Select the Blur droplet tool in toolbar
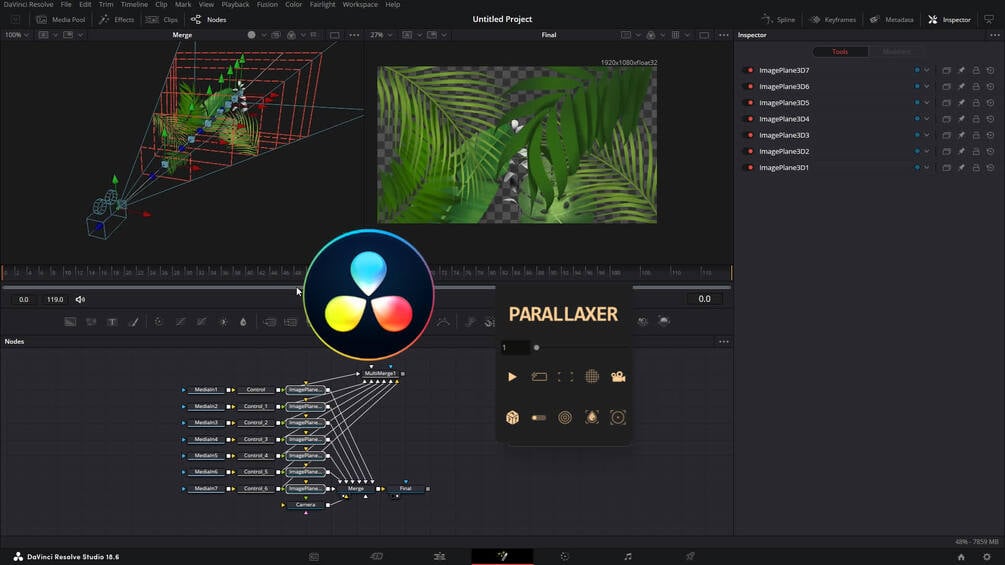1005x565 pixels. pos(243,322)
